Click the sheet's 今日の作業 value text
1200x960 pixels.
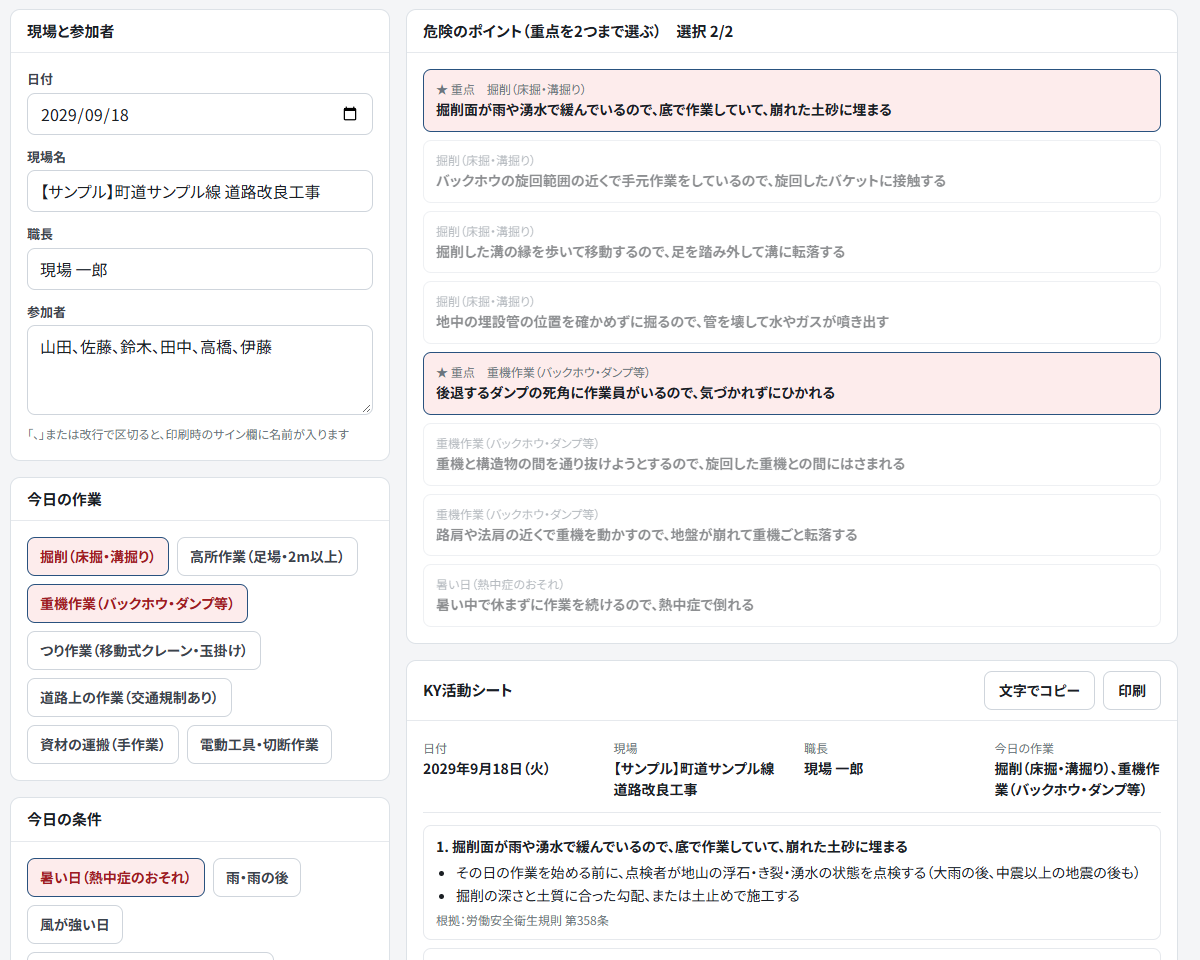click(1077, 778)
